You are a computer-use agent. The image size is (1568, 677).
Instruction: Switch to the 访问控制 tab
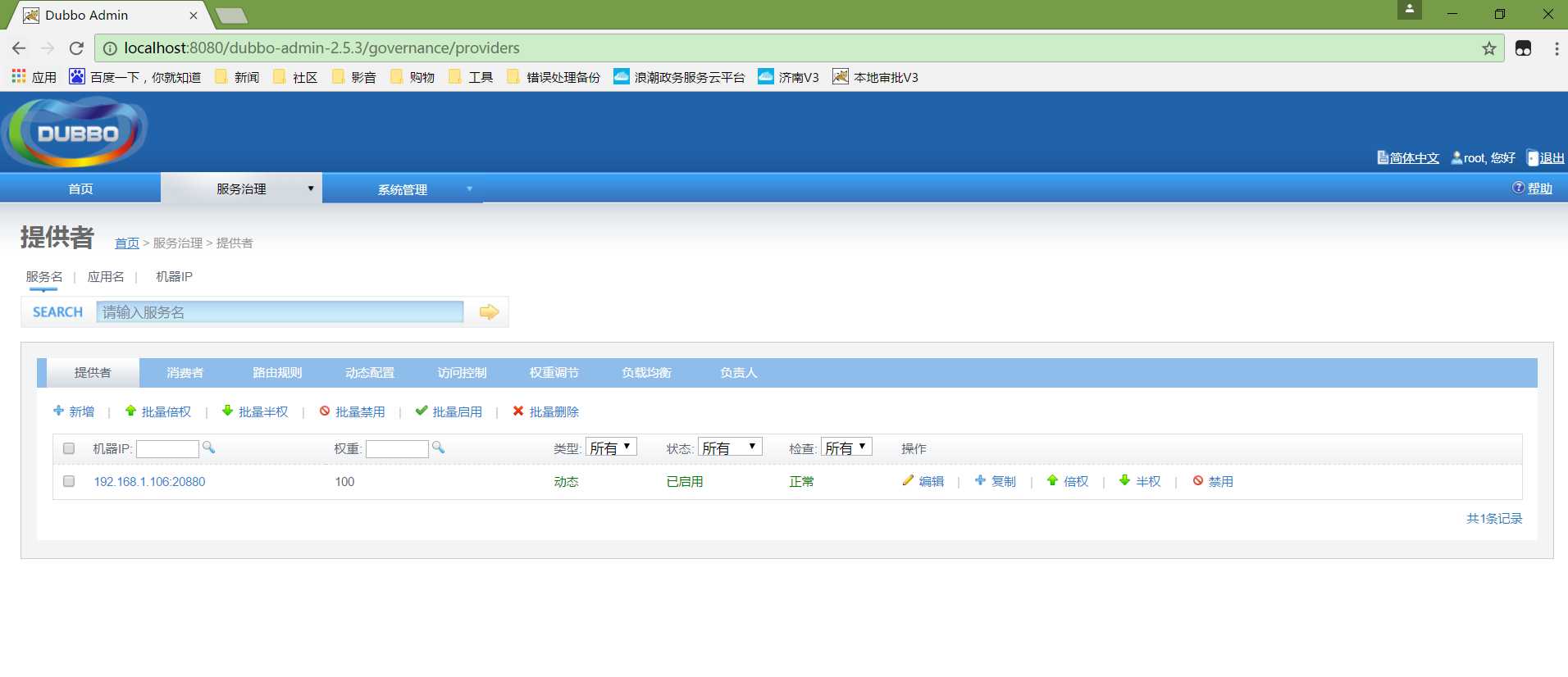tap(462, 373)
